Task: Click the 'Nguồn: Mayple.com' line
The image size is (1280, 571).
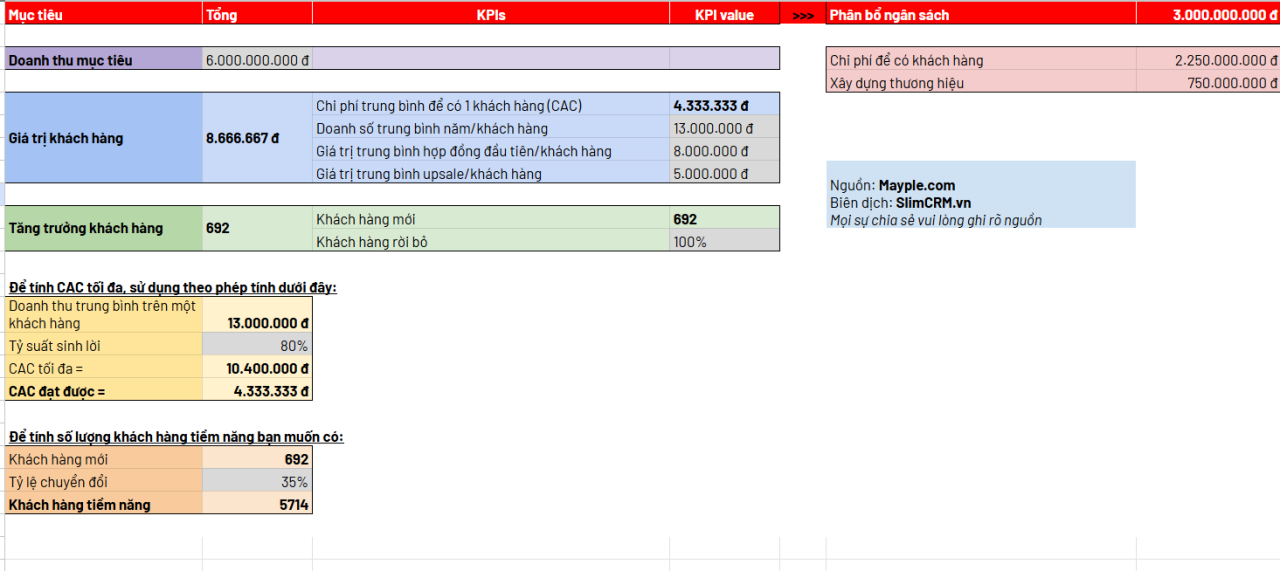Action: pyautogui.click(x=892, y=185)
